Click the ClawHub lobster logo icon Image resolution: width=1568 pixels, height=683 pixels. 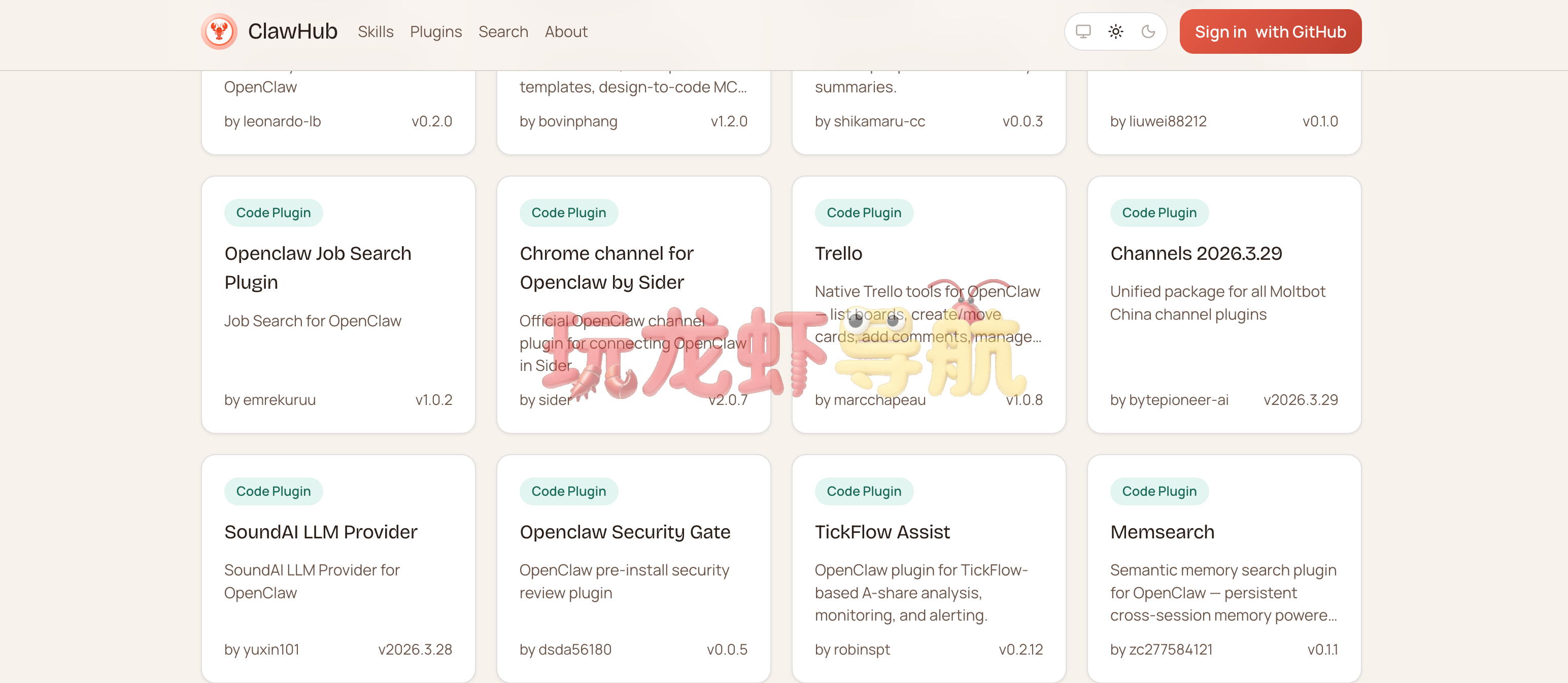tap(219, 31)
